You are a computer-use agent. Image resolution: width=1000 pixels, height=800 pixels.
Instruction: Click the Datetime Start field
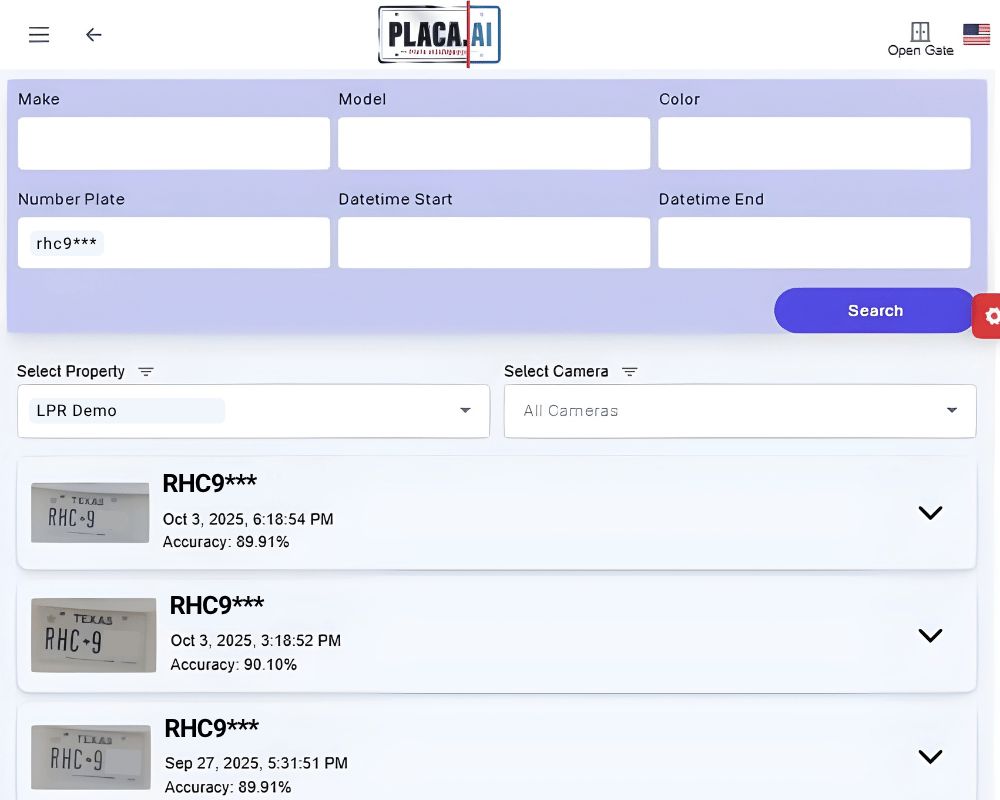(x=494, y=243)
